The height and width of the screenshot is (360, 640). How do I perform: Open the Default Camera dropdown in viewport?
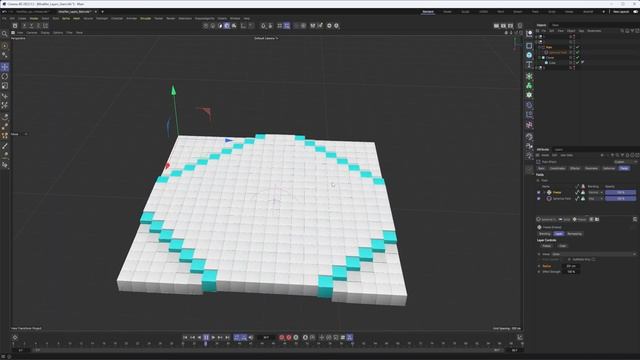coord(266,38)
